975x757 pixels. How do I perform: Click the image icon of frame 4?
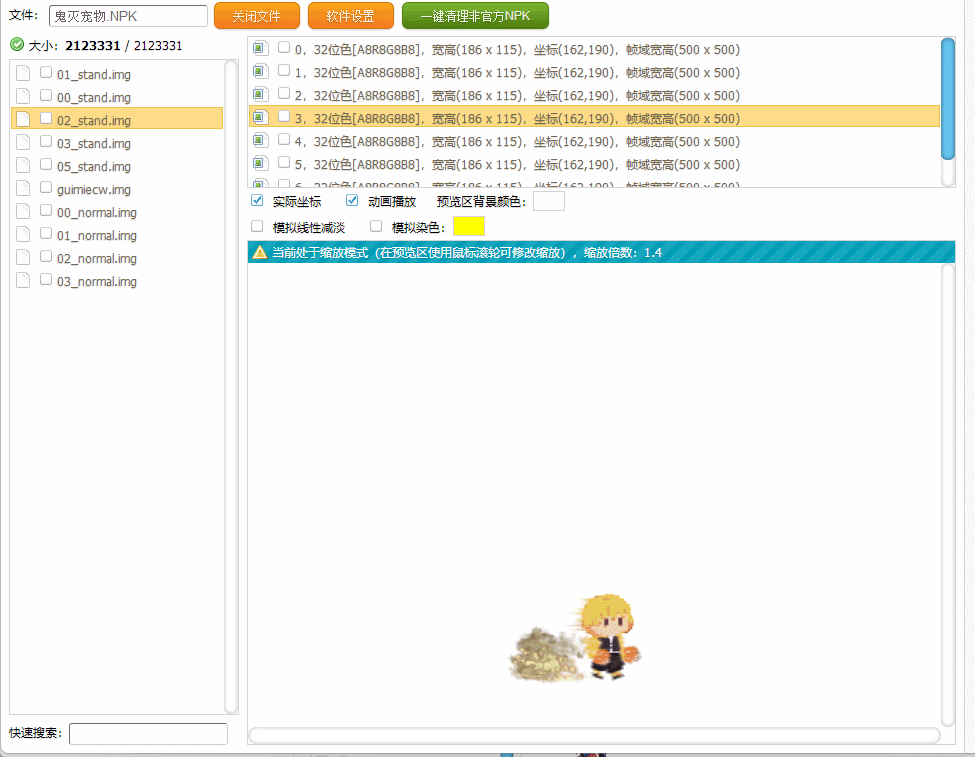[261, 140]
